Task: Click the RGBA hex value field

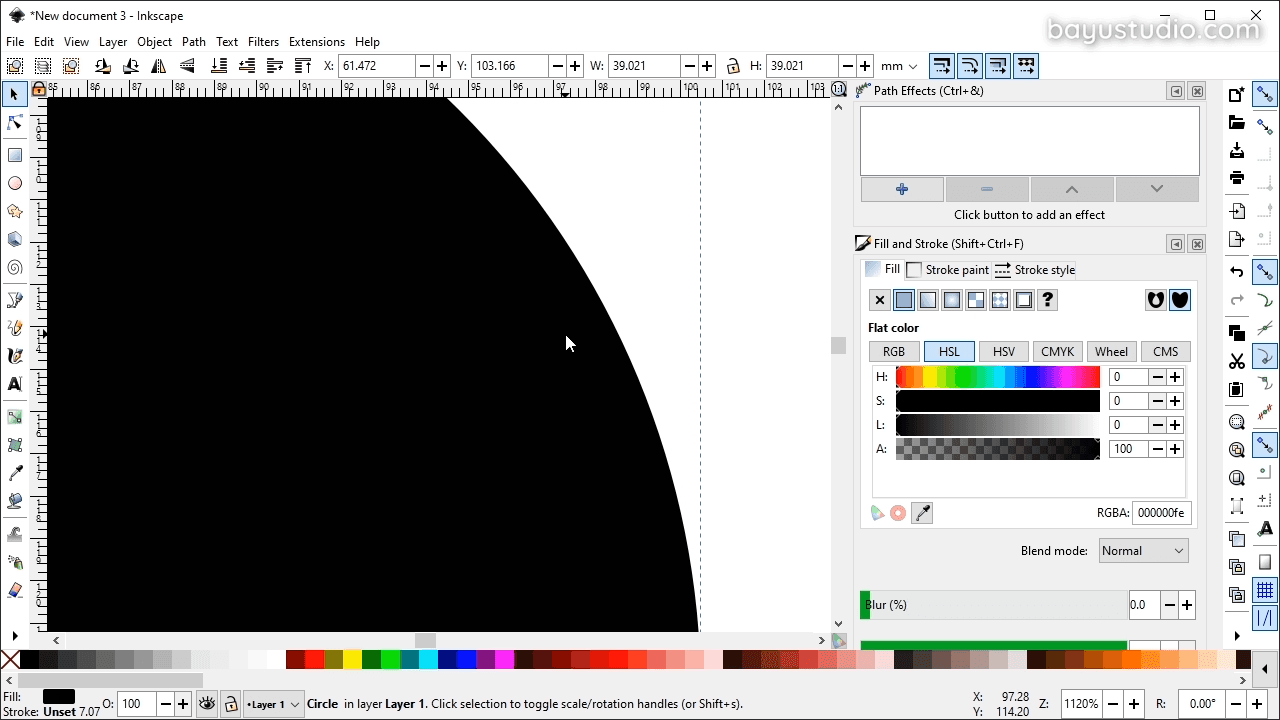Action: tap(1160, 513)
